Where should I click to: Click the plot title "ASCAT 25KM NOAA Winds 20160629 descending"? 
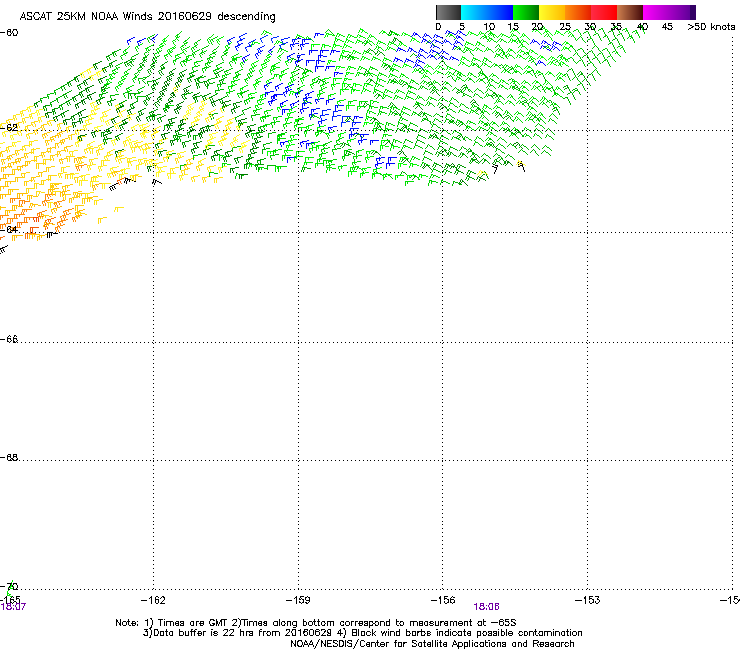coord(147,16)
